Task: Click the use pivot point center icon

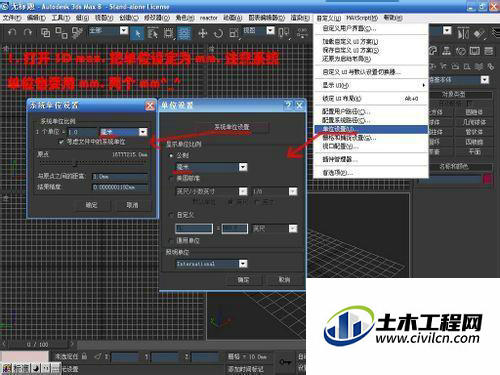Action: click(284, 33)
